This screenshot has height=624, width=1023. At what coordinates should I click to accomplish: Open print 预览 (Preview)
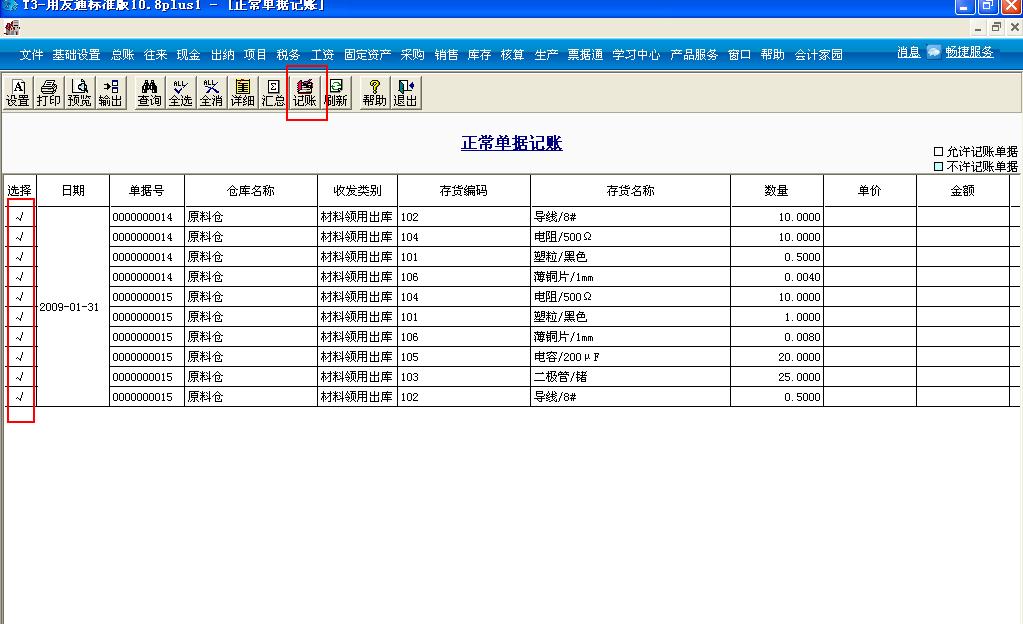[x=79, y=94]
